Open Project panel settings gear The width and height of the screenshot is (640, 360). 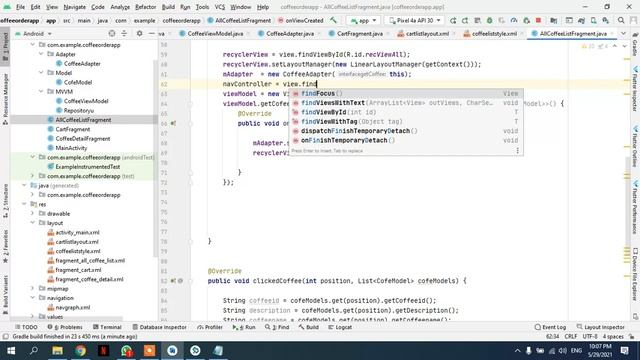(x=139, y=33)
